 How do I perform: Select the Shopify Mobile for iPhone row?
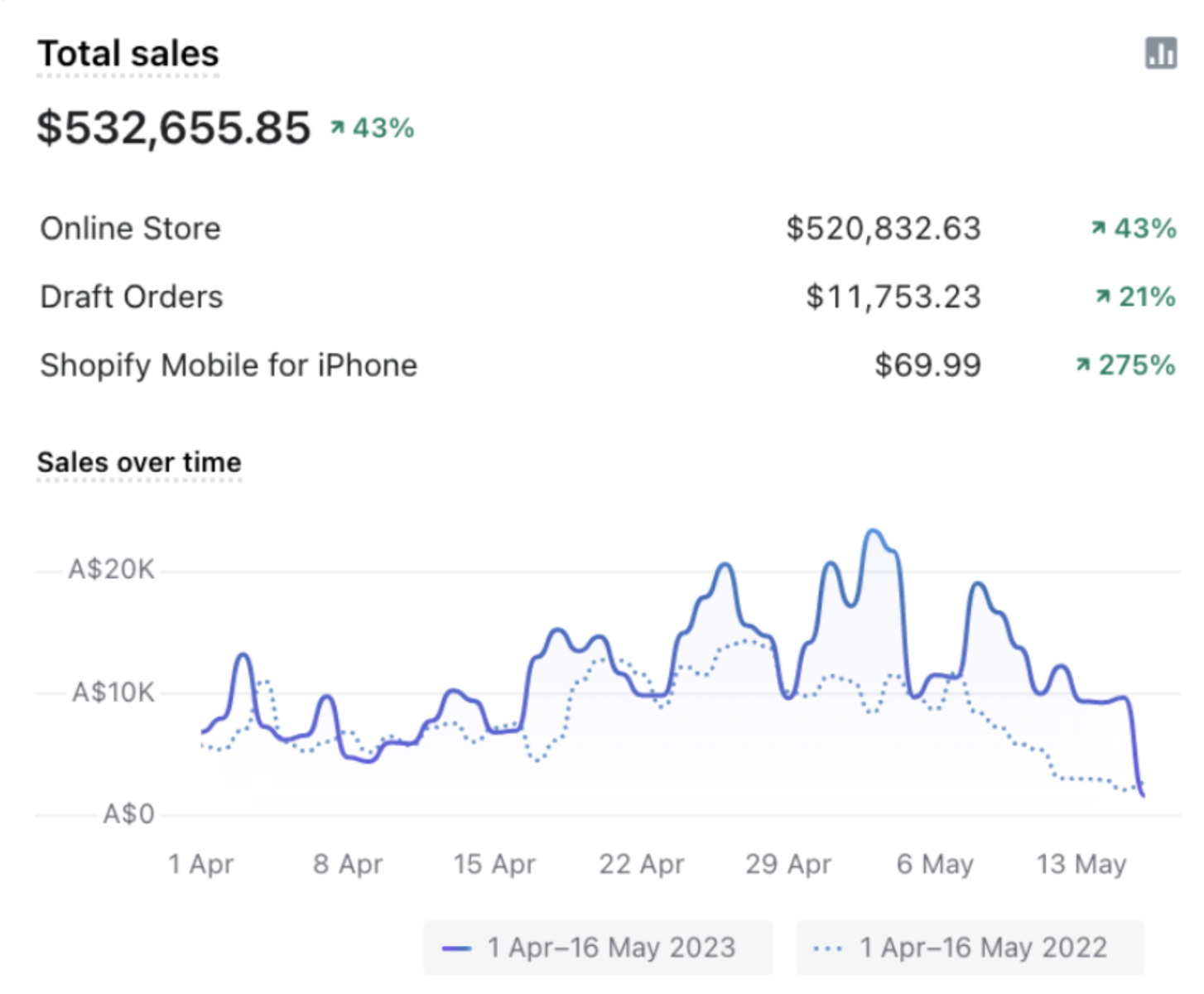tap(608, 365)
